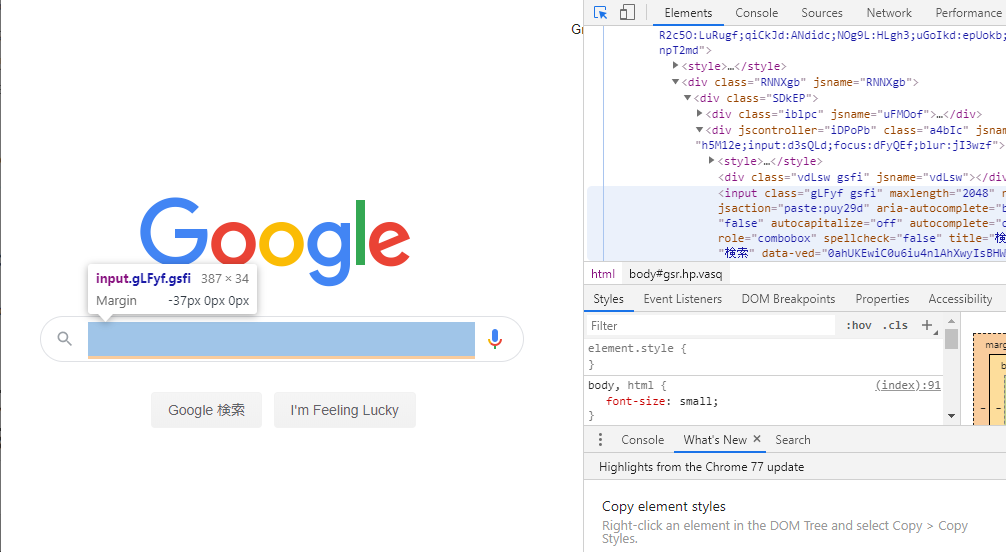The width and height of the screenshot is (1006, 552).
Task: Focus the styles Filter input
Action: [x=711, y=325]
